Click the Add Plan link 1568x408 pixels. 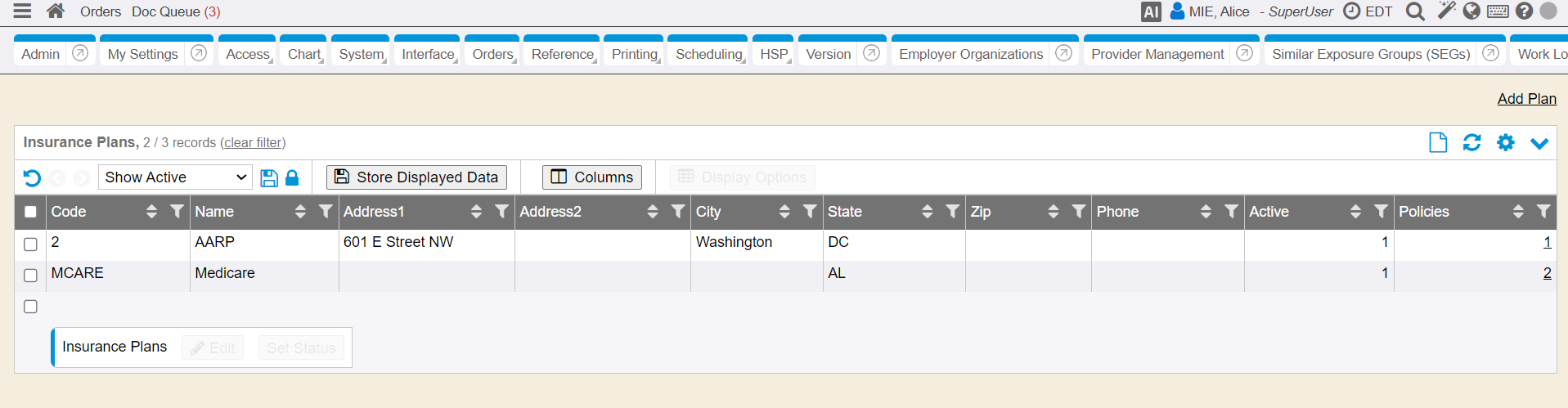coord(1526,99)
